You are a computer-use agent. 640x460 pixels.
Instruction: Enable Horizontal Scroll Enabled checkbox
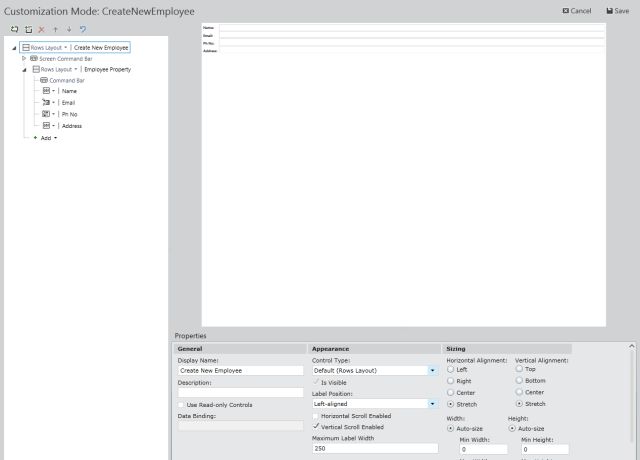(x=316, y=416)
